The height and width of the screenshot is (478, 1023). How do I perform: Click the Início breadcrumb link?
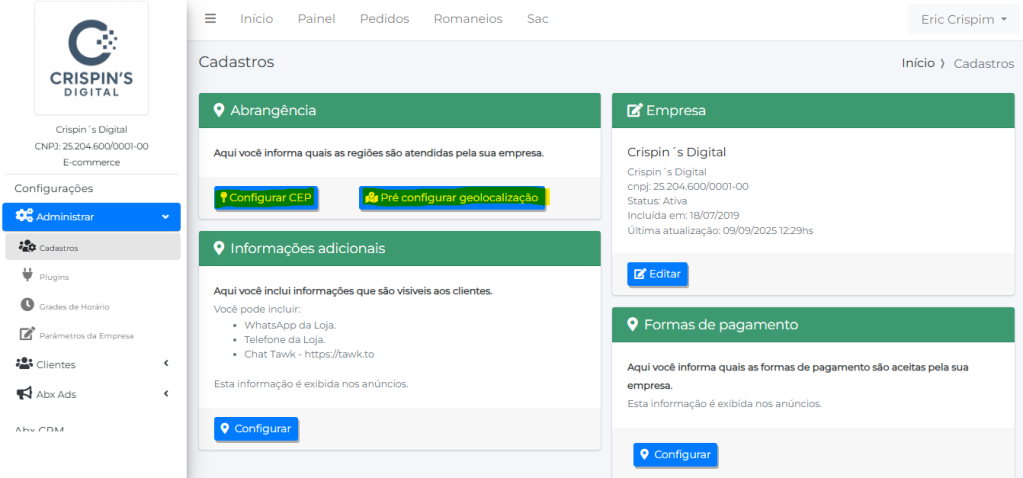coord(918,63)
